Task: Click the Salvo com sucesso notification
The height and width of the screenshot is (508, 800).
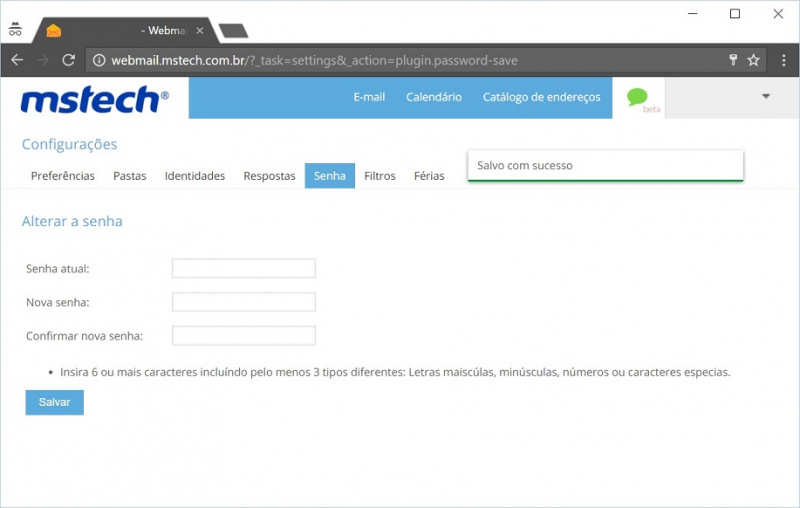Action: 606,165
